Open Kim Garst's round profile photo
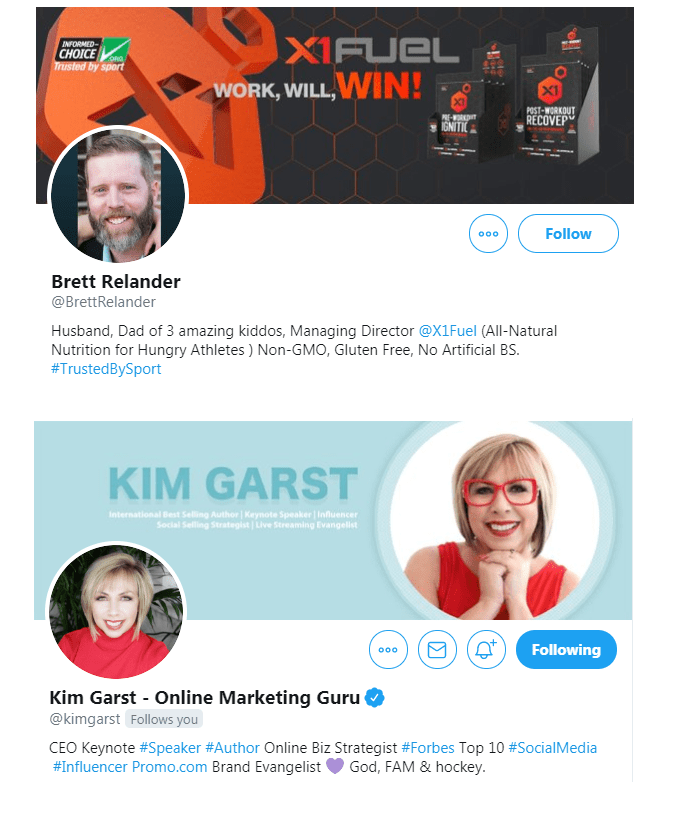Screen dimensions: 698x838 pyautogui.click(x=116, y=611)
